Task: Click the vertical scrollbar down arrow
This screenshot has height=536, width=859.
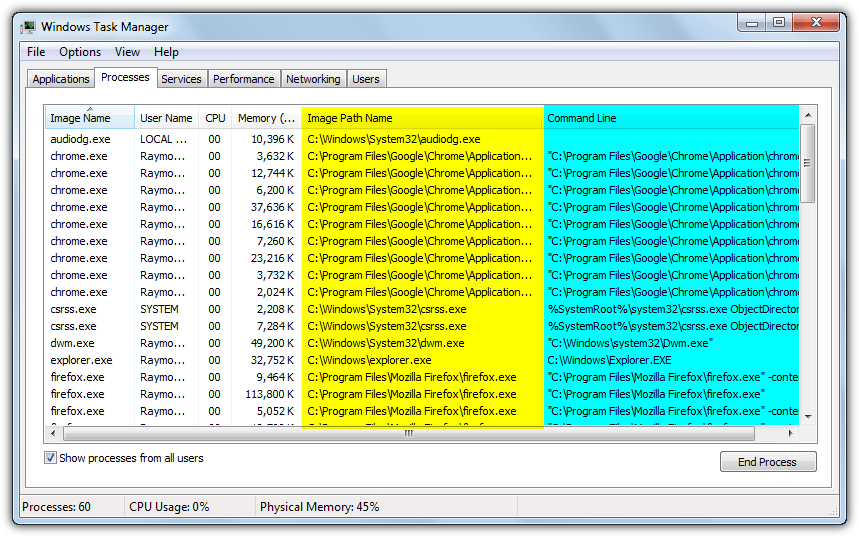Action: click(808, 417)
